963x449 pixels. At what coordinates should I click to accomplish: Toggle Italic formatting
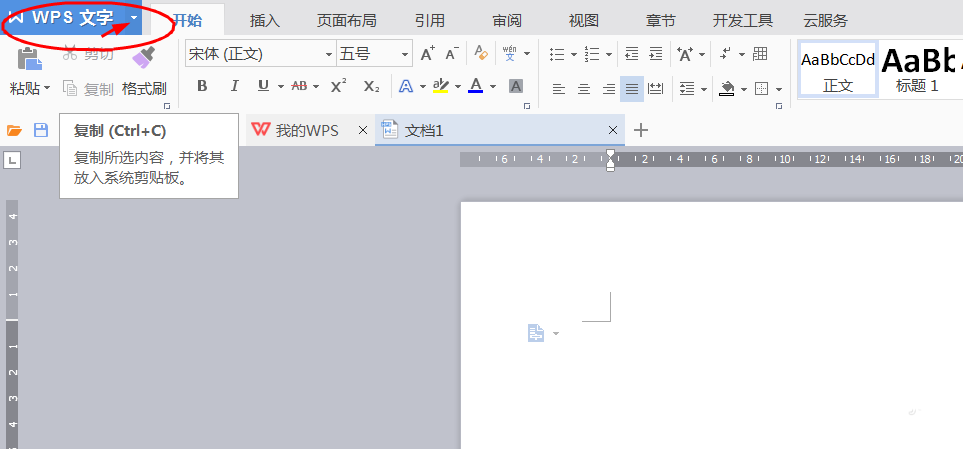(x=234, y=86)
